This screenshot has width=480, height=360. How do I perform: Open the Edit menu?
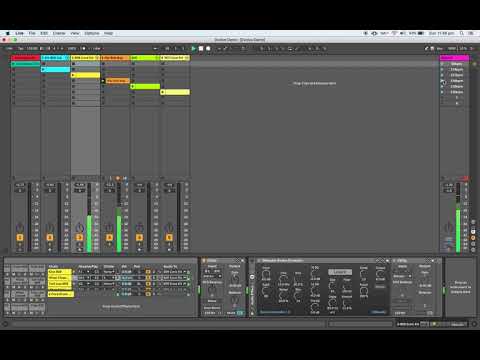[44, 33]
